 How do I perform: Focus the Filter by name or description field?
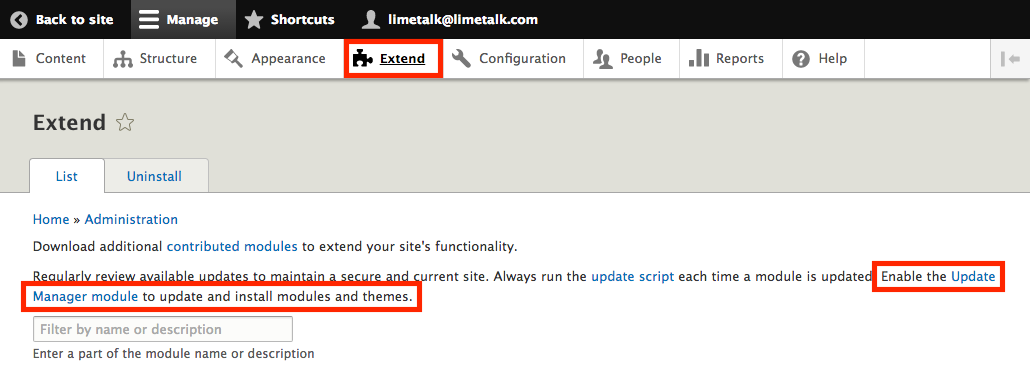pos(163,329)
